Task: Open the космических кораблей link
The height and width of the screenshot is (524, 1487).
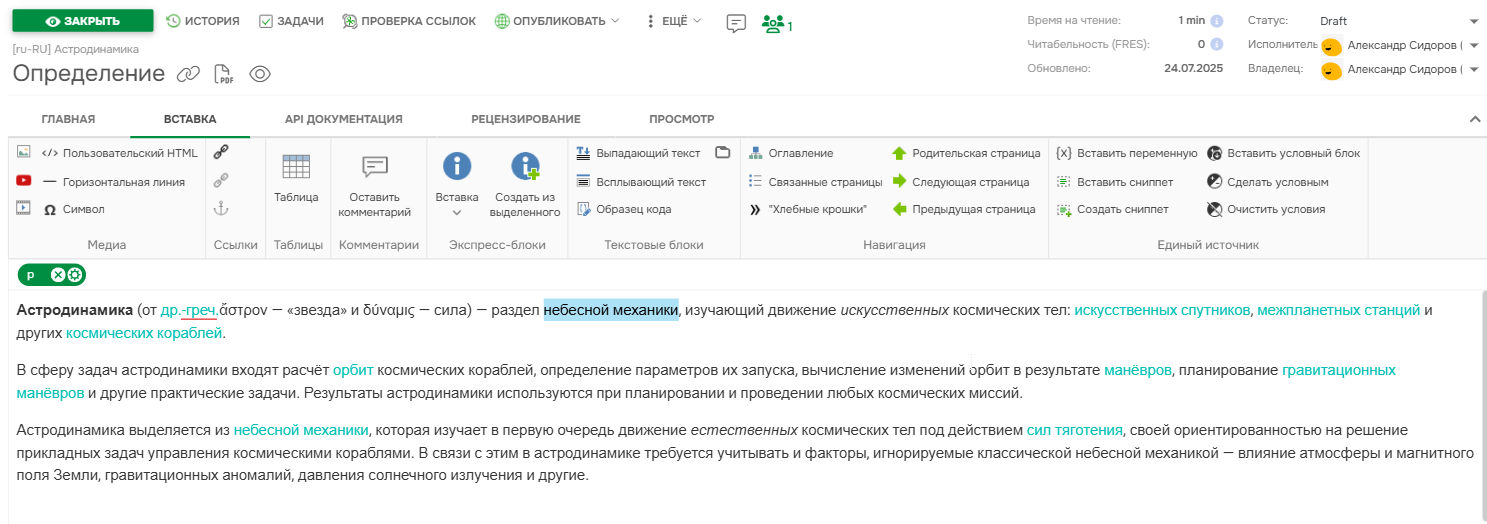Action: pos(144,333)
